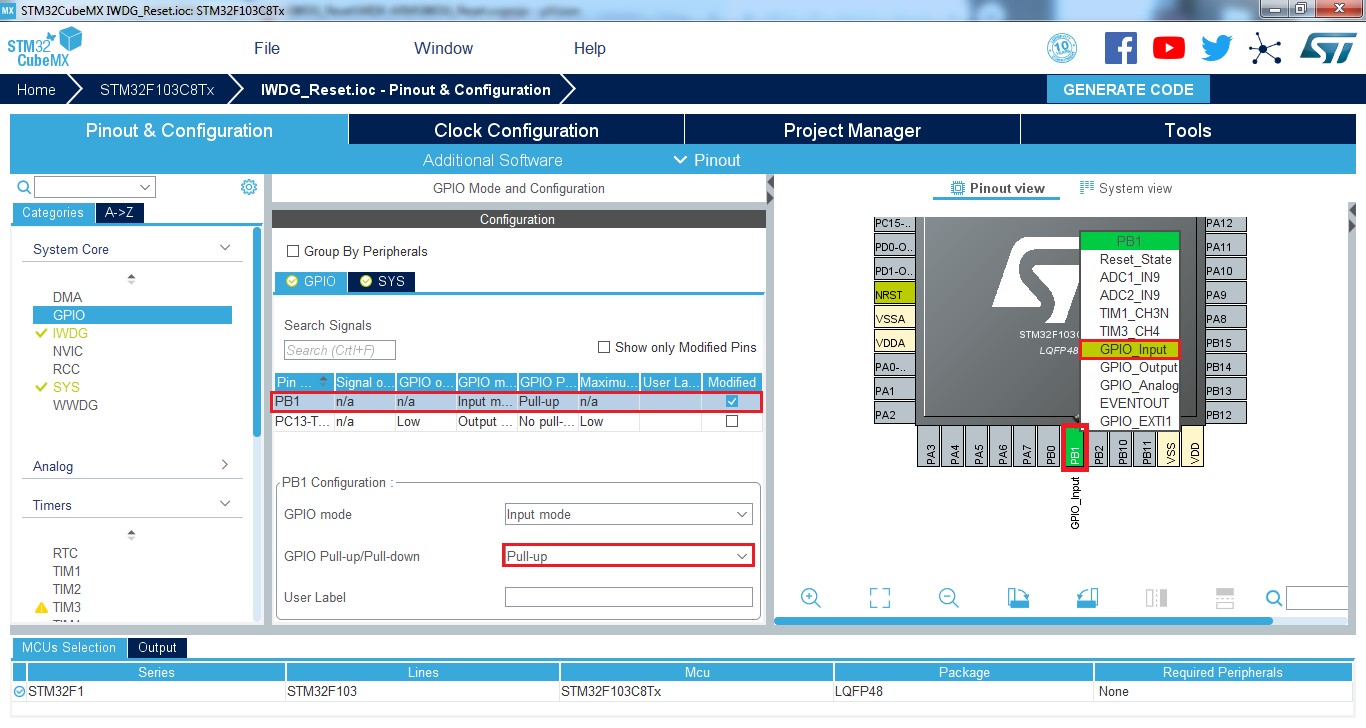
Task: Click the zoom out magnifier icon
Action: click(x=949, y=598)
